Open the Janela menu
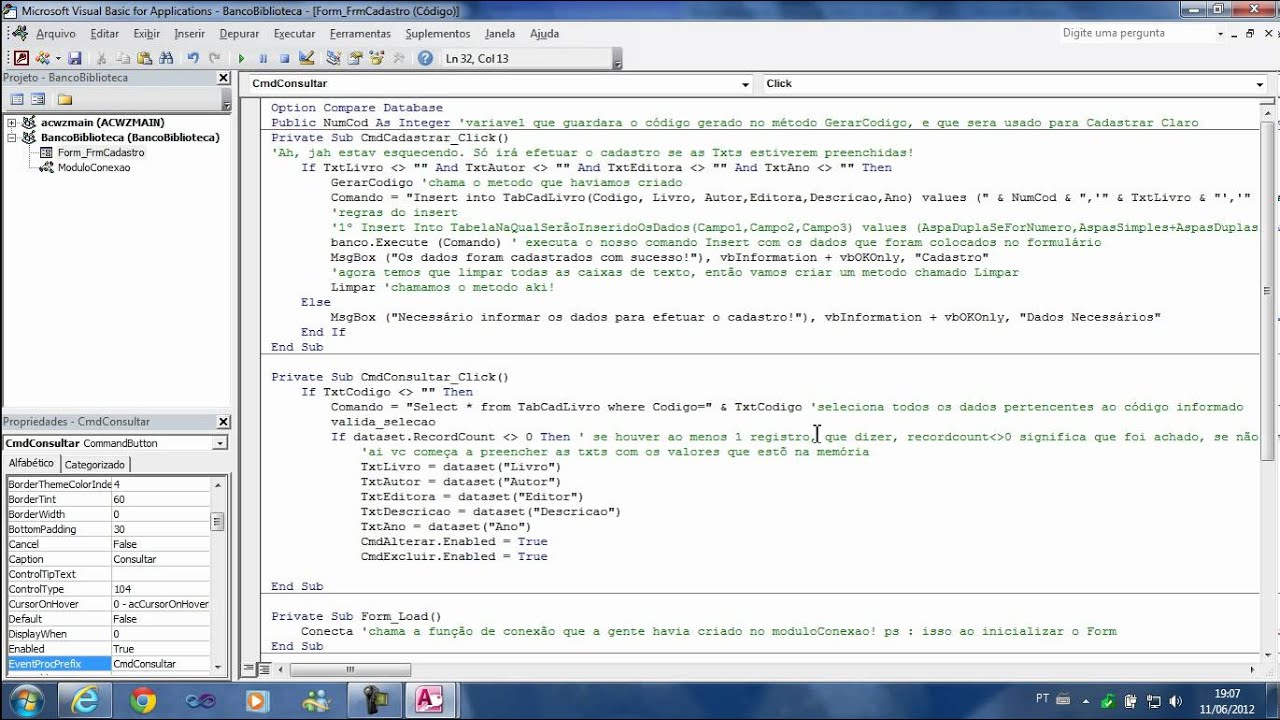1280x720 pixels. click(499, 33)
